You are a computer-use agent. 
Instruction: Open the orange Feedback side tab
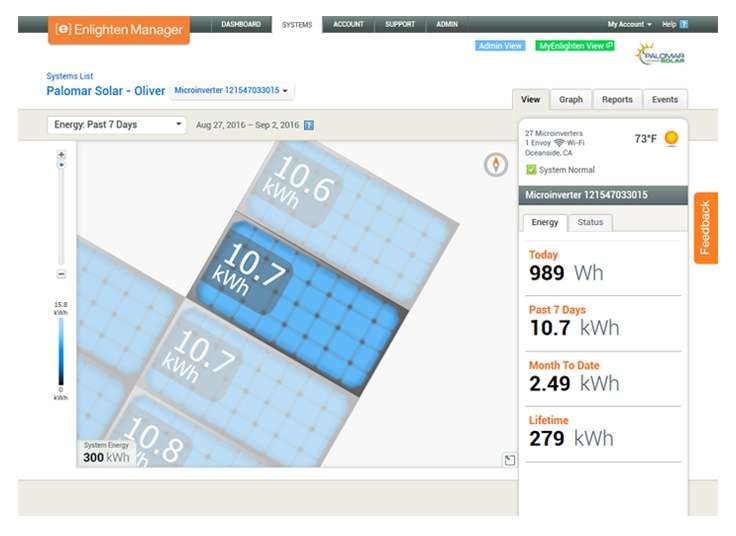click(x=705, y=228)
